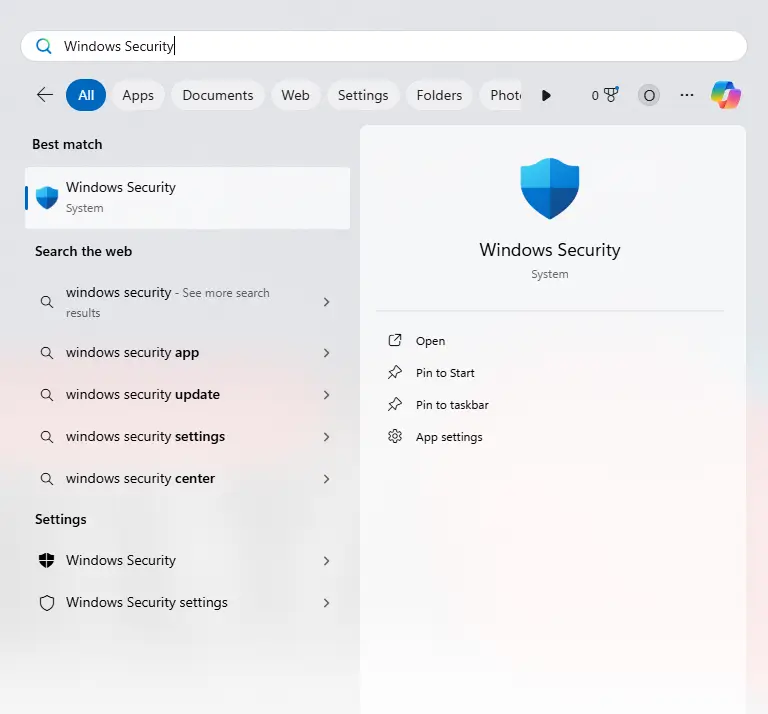Click the 'Windows Security' title in preview pane
The image size is (768, 714).
point(550,250)
